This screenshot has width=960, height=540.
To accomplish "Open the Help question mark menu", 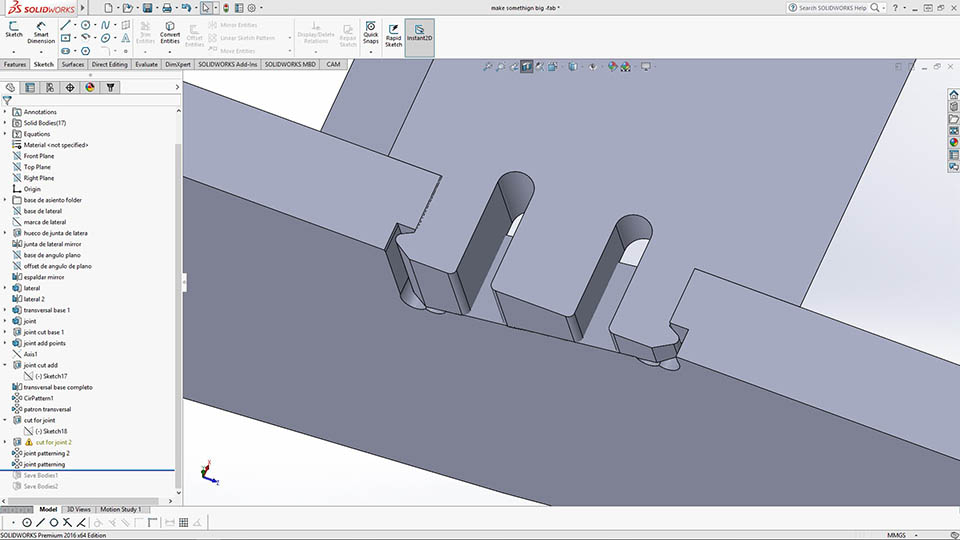I will point(894,8).
